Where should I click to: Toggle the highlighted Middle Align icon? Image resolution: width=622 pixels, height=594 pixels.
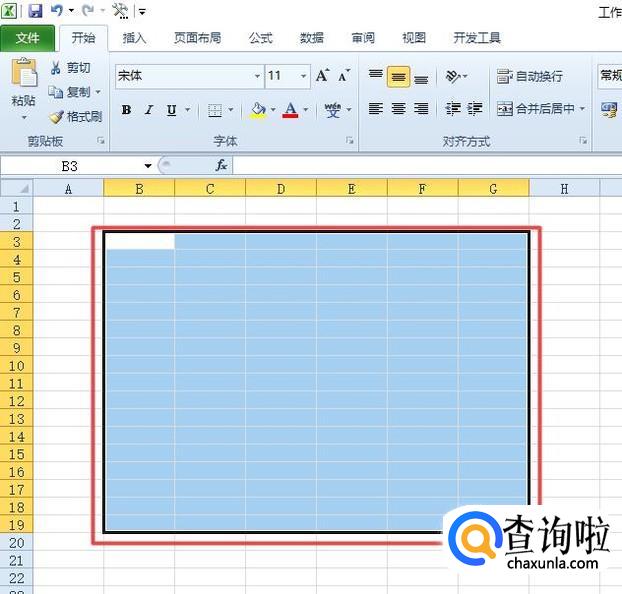398,77
